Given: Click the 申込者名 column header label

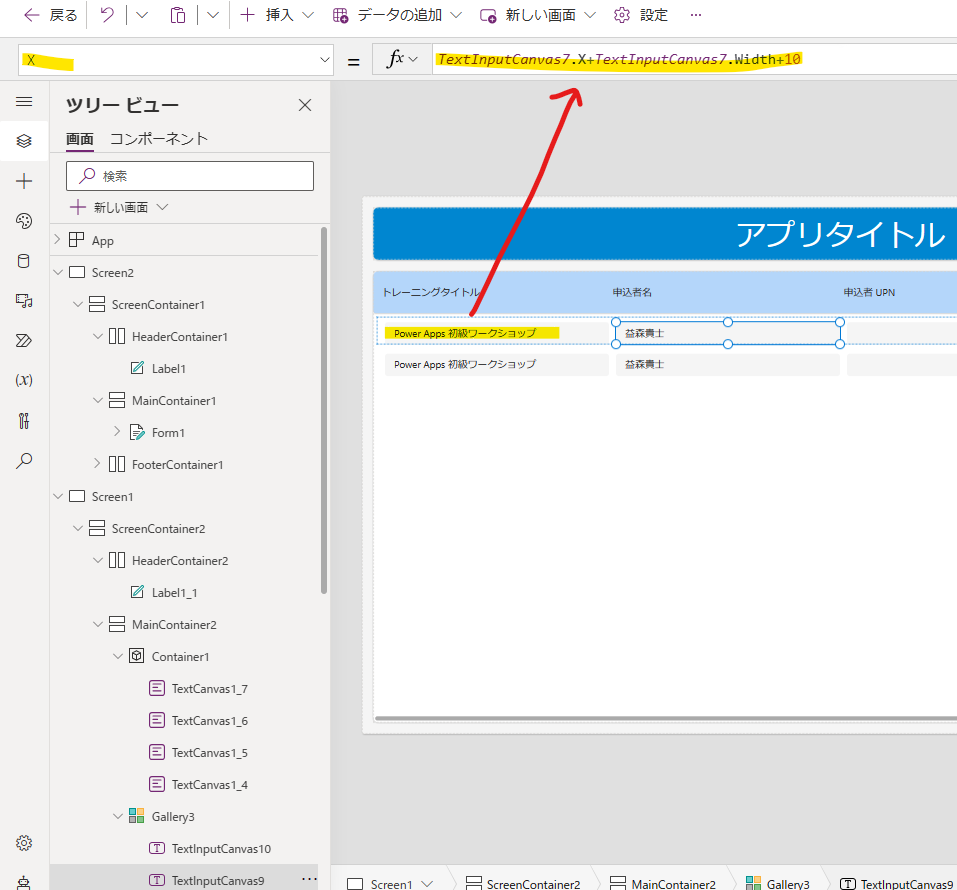Looking at the screenshot, I should pyautogui.click(x=632, y=292).
